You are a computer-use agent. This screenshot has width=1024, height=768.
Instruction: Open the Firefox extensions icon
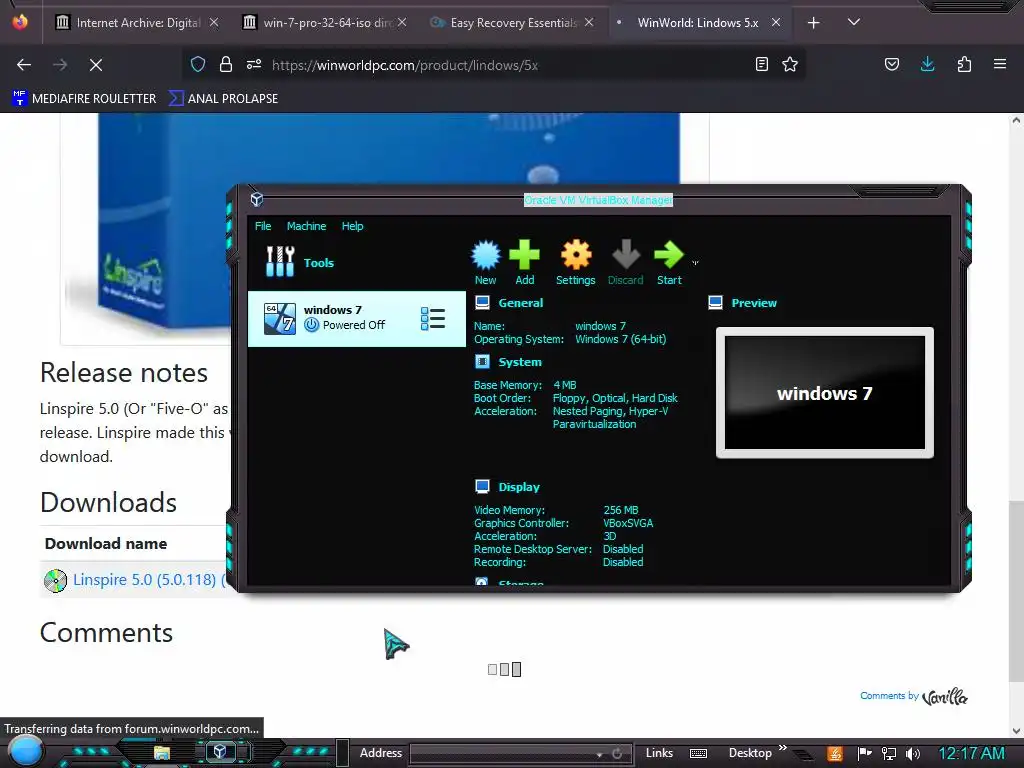[x=964, y=64]
